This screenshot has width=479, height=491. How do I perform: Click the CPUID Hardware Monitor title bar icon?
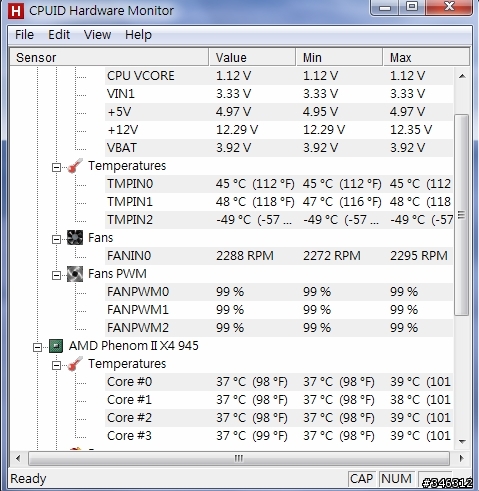point(16,10)
